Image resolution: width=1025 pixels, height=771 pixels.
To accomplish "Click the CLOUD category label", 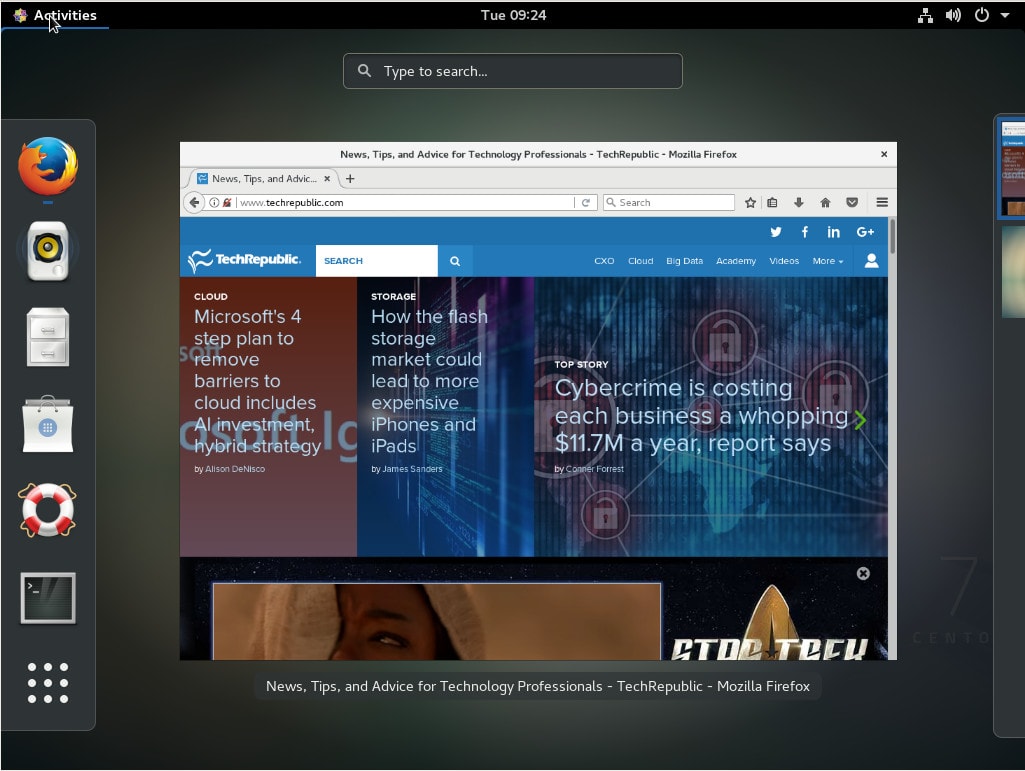I will (210, 296).
